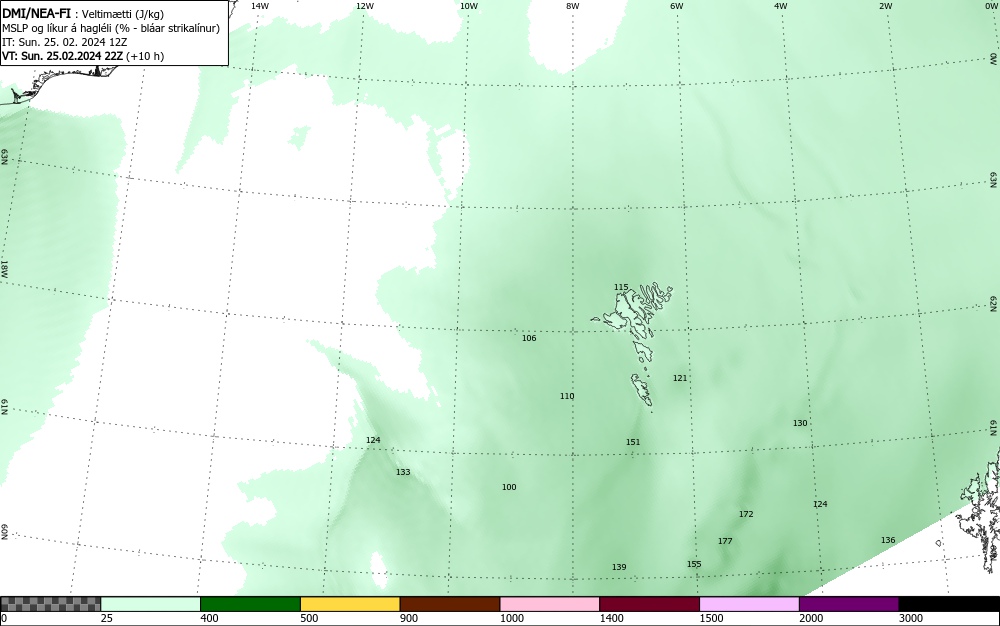Click the 155 CAPE value

pos(694,564)
